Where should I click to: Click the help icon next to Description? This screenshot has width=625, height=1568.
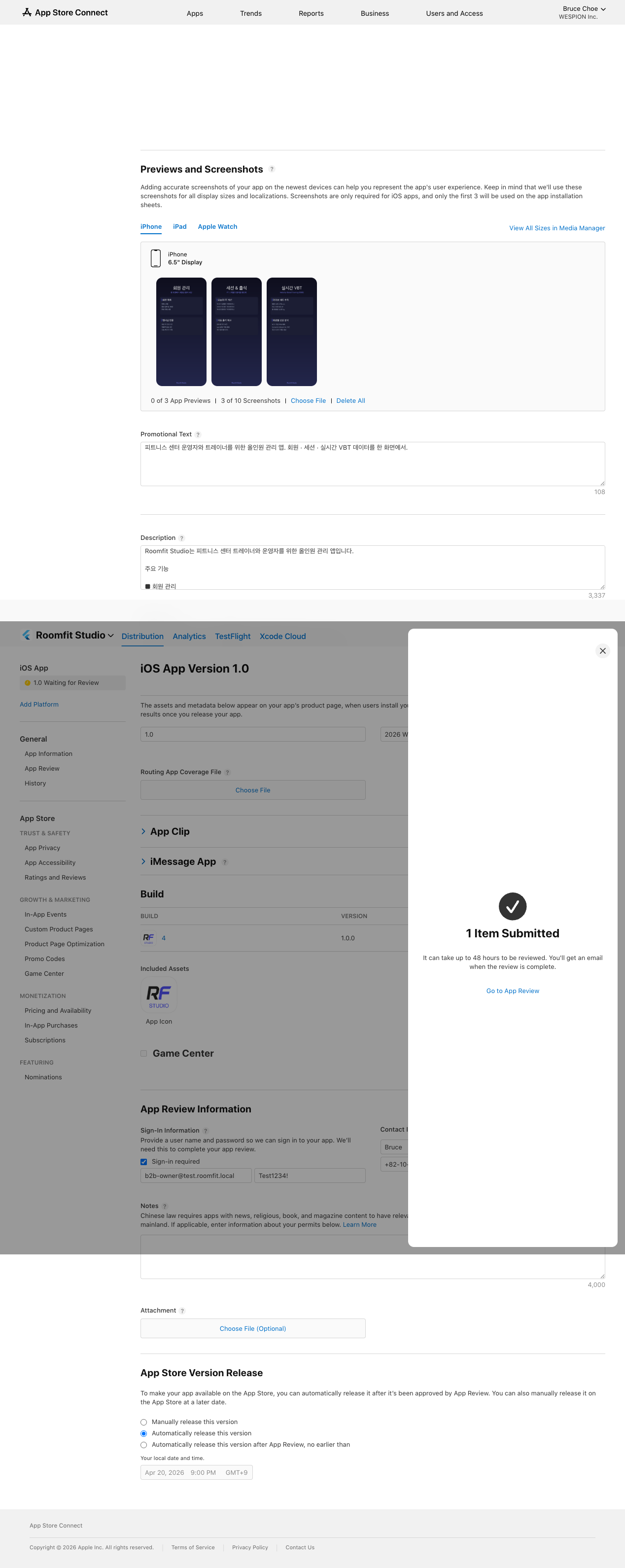pyautogui.click(x=181, y=538)
